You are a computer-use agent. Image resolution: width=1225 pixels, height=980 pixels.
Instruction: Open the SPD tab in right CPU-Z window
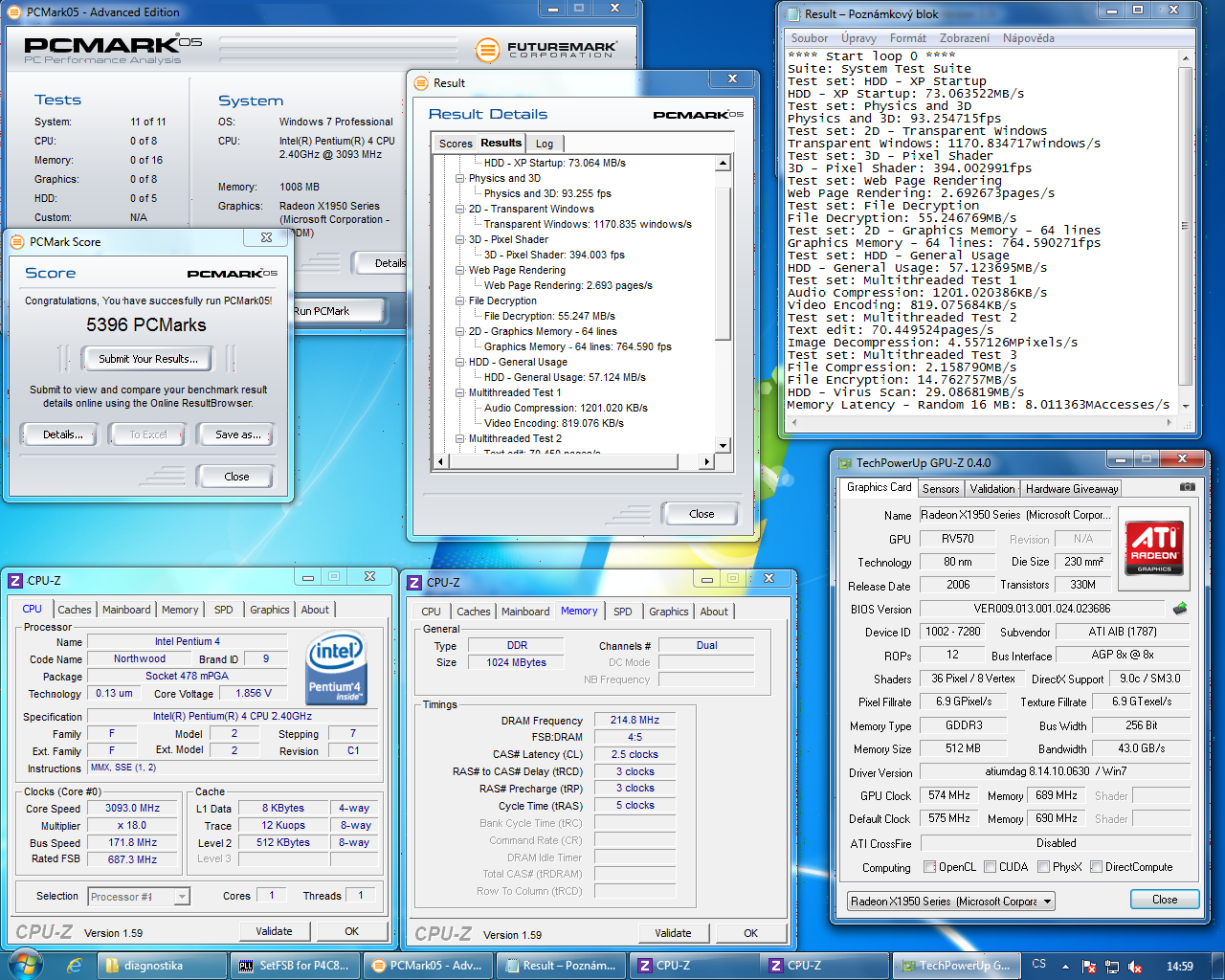click(x=623, y=612)
